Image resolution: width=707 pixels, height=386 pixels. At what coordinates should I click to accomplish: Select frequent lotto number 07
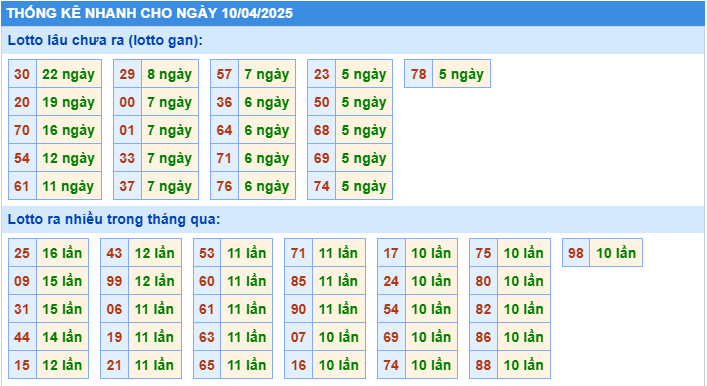pyautogui.click(x=298, y=337)
